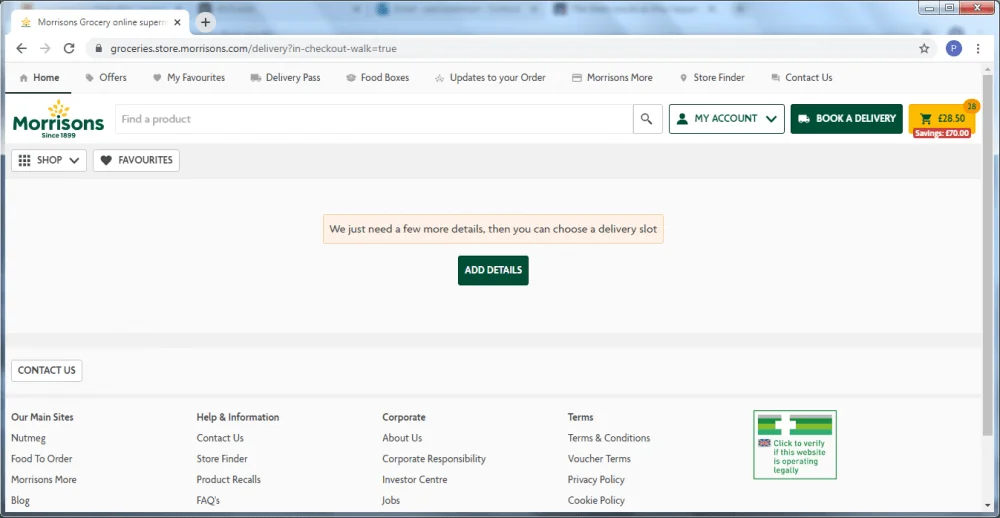Open the Home nav tab
This screenshot has height=518, width=1000.
pos(39,78)
